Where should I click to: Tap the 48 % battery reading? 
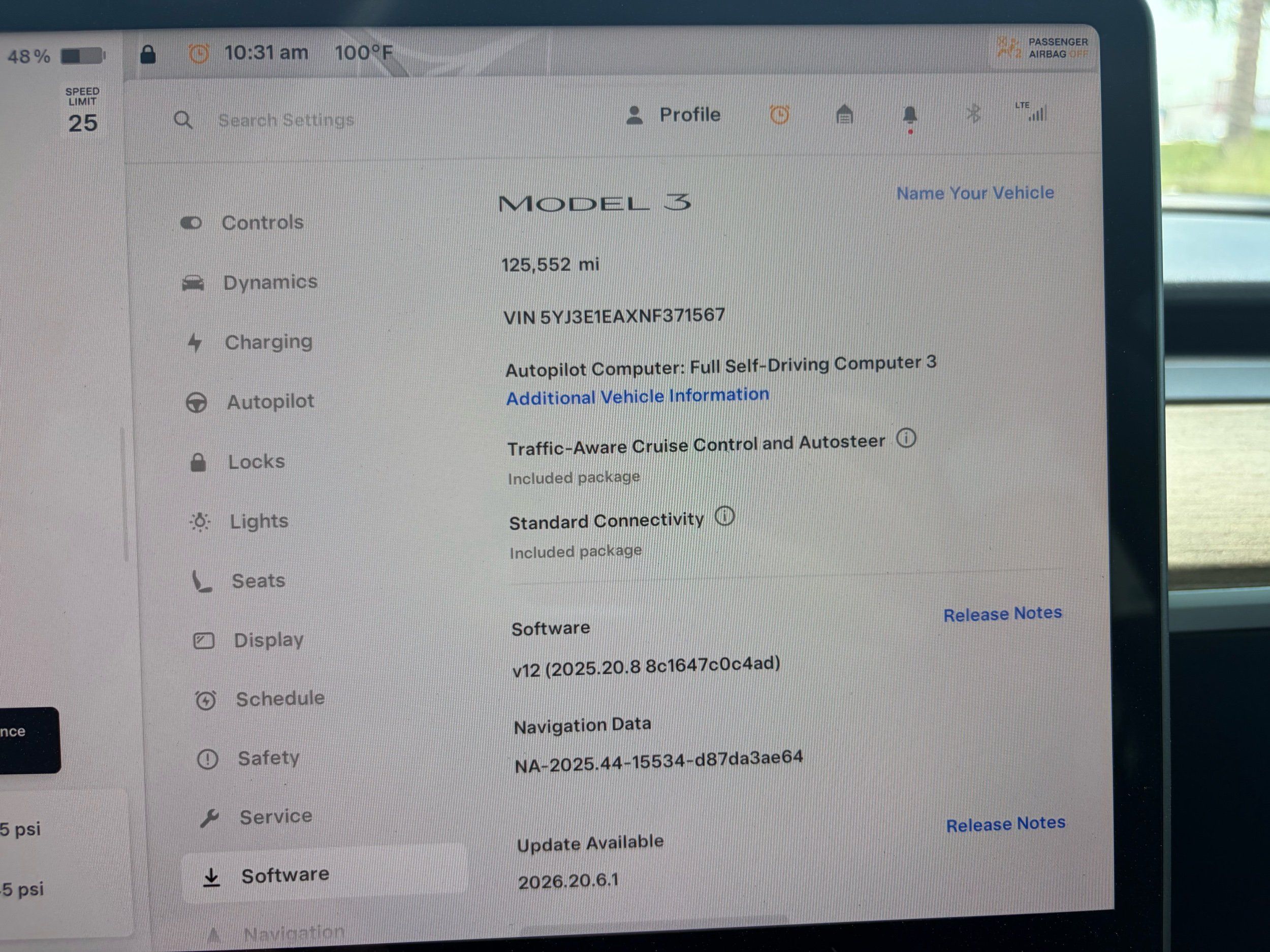(x=29, y=57)
